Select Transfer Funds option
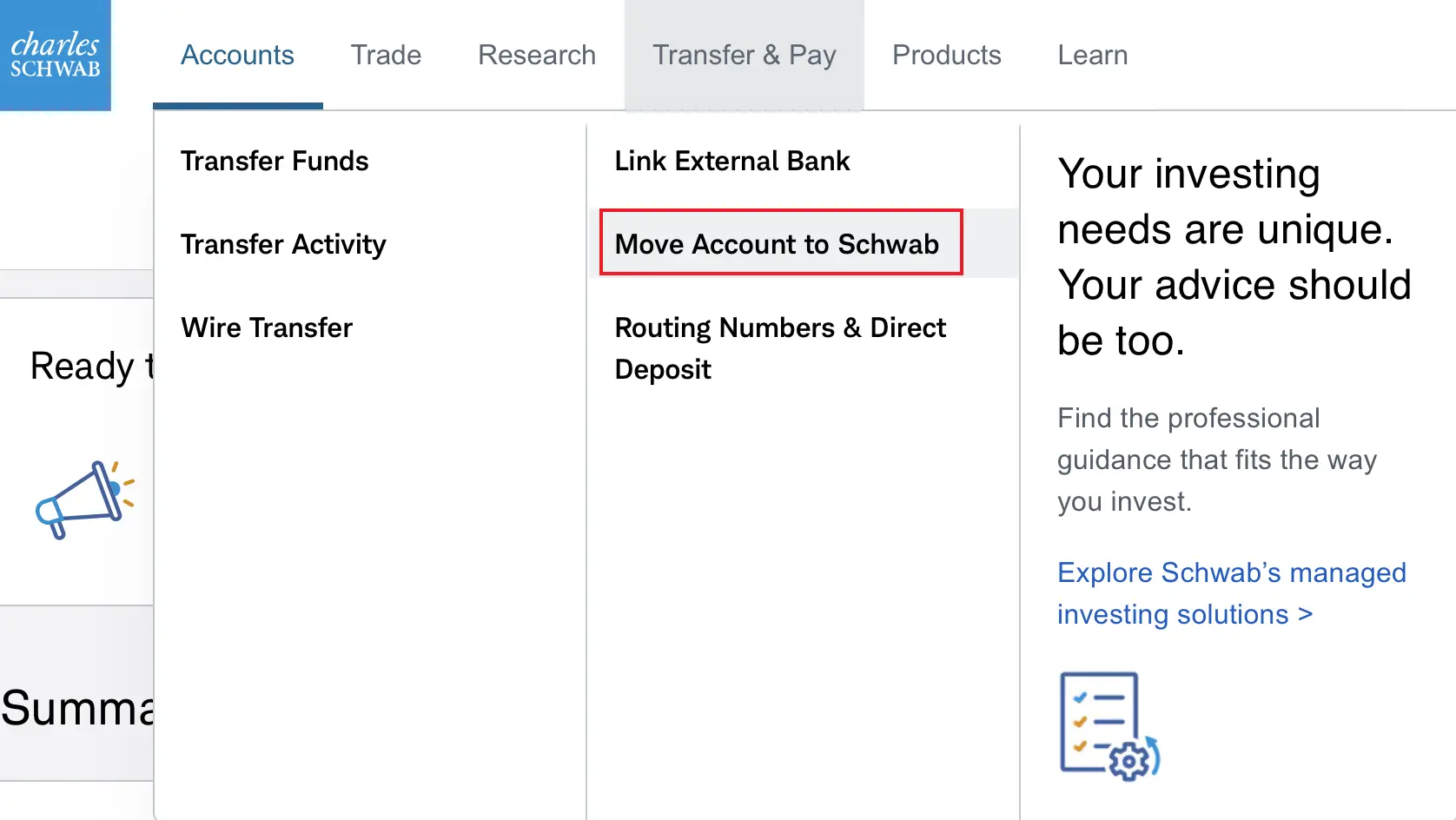The image size is (1456, 820). 275,161
